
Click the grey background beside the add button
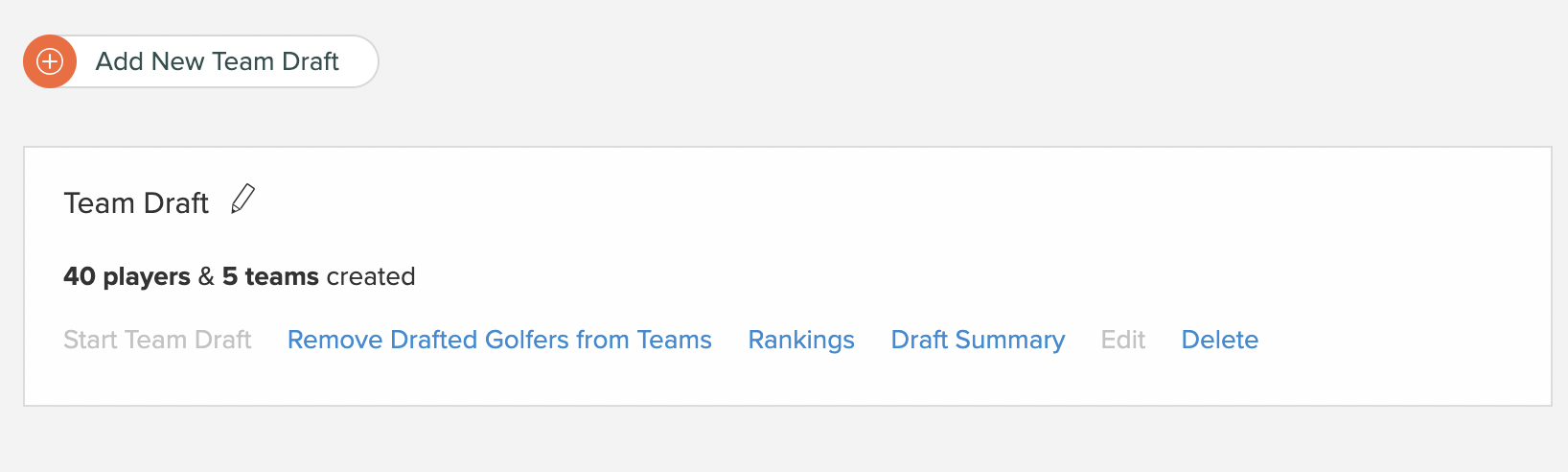958,61
